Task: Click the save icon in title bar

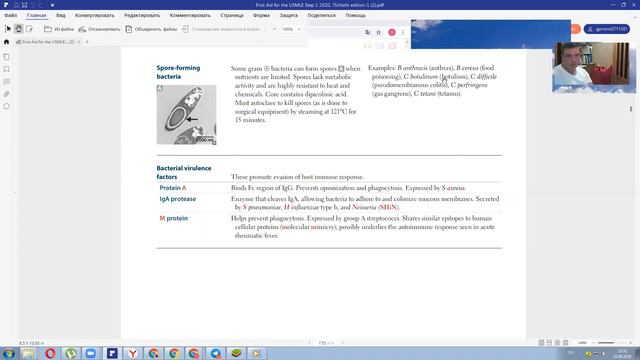Action: click(16, 5)
